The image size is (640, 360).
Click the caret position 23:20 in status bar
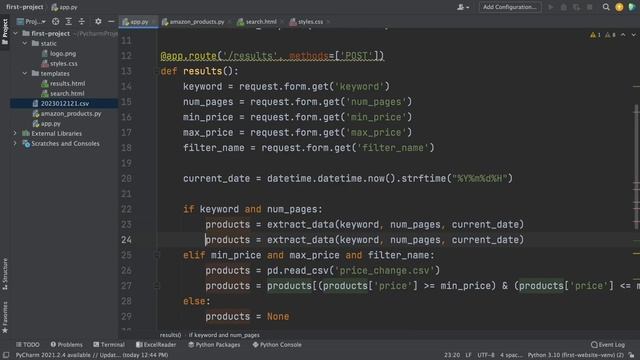click(452, 356)
